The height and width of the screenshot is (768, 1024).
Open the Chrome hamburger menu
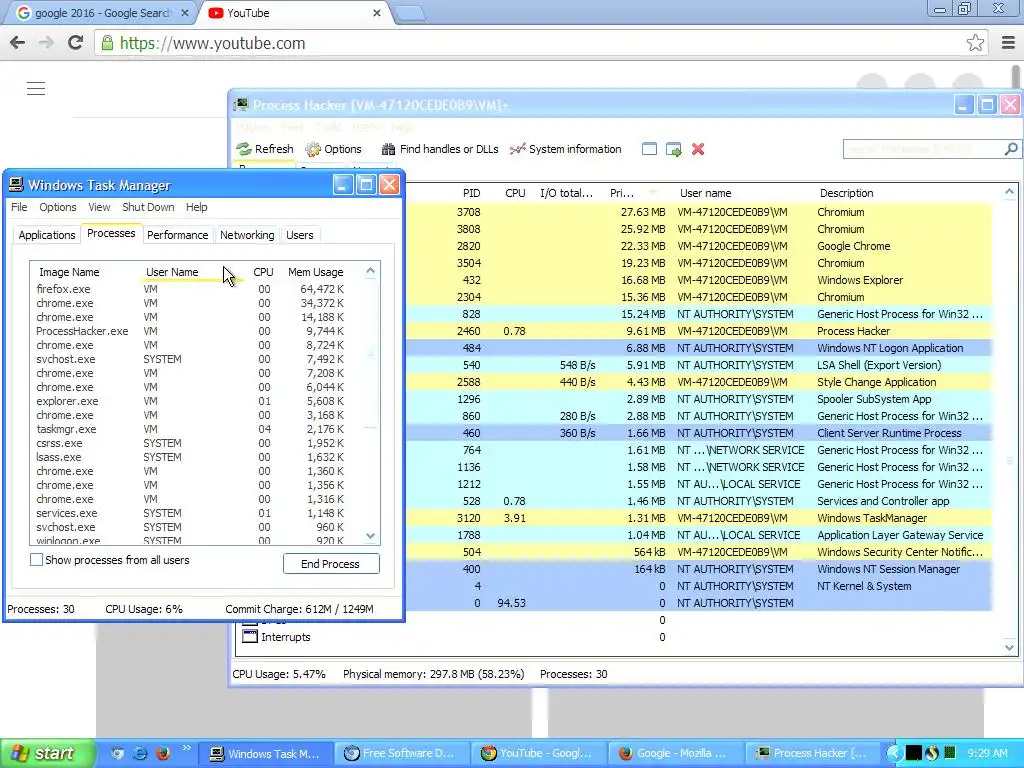(1008, 43)
